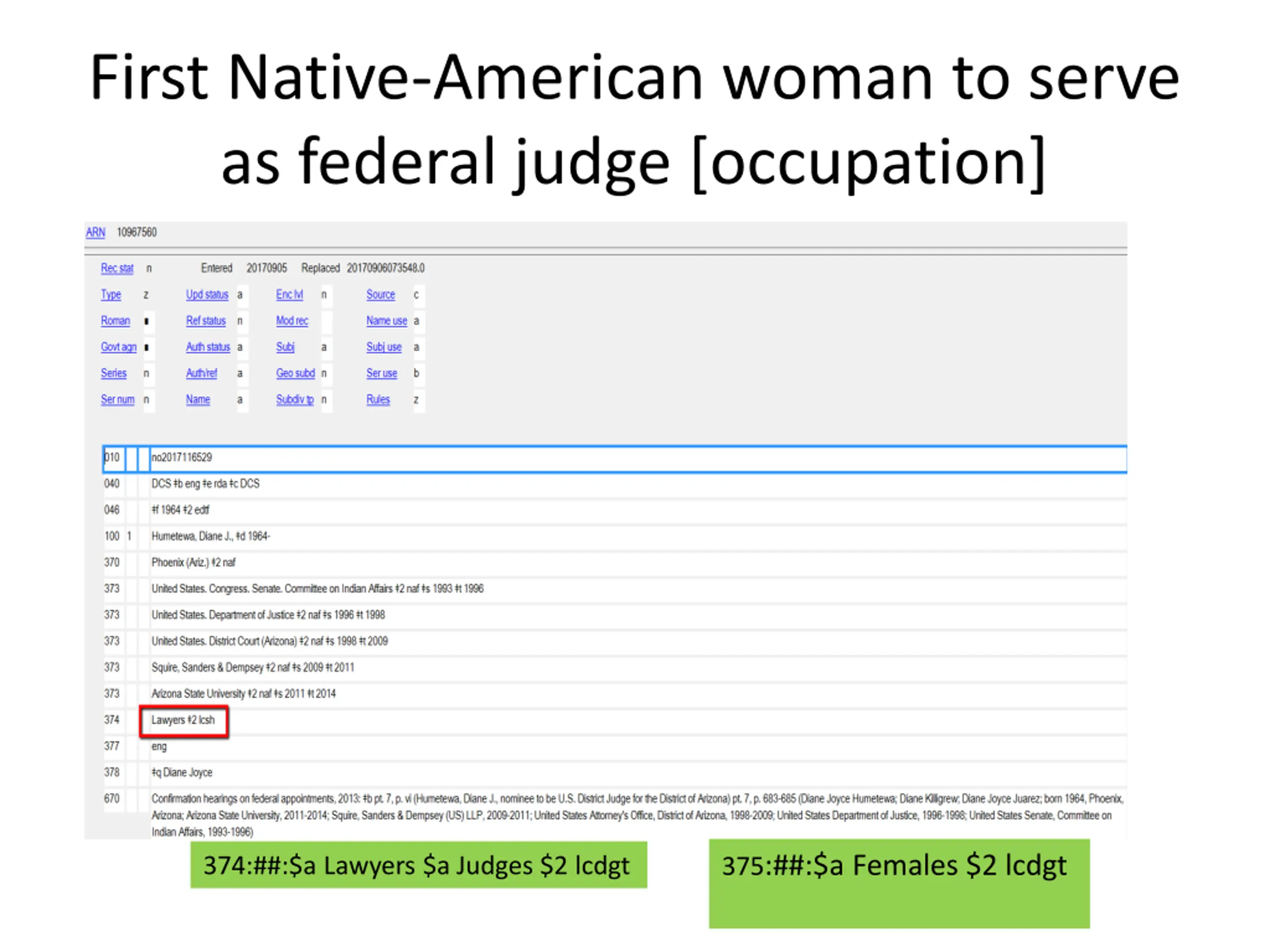
Task: Open the Name field link
Action: 198,399
